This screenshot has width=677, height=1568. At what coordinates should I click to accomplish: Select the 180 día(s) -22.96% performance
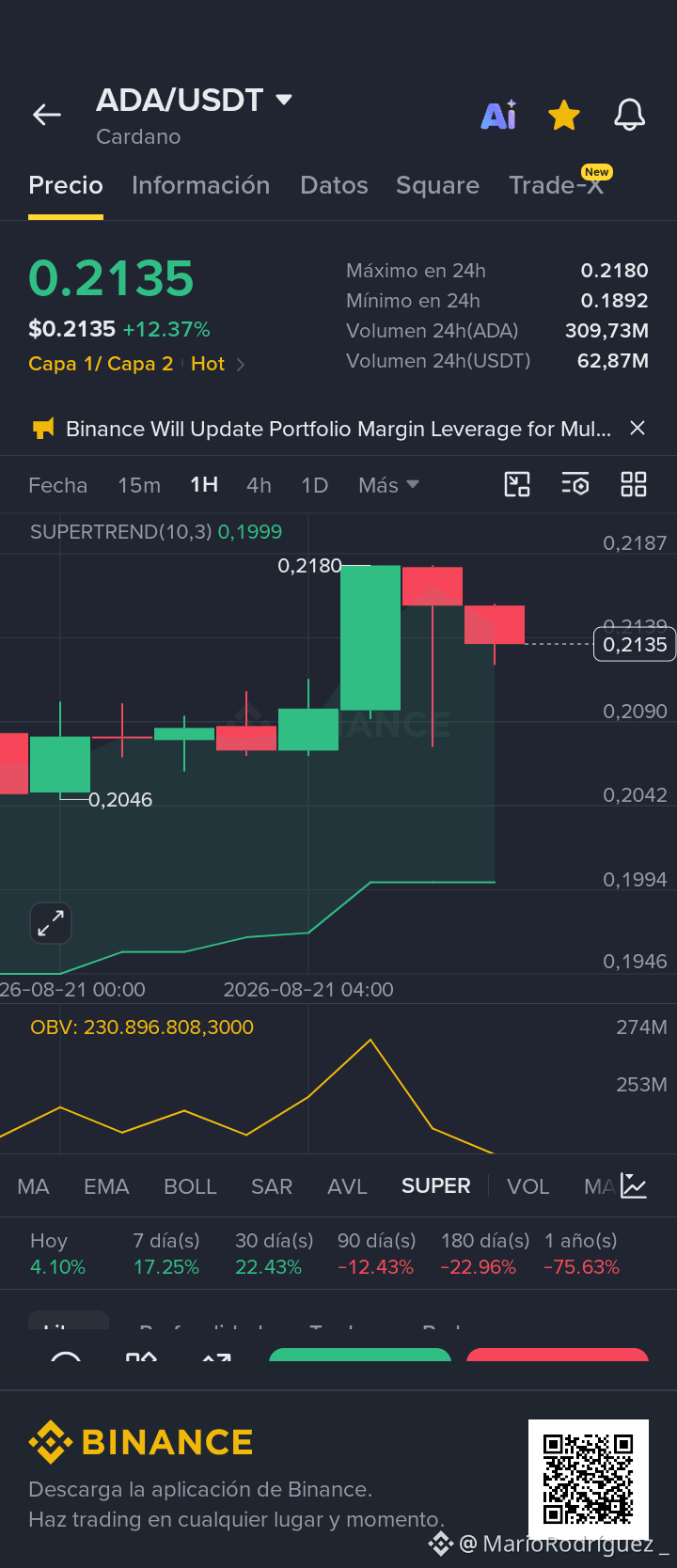[485, 1254]
